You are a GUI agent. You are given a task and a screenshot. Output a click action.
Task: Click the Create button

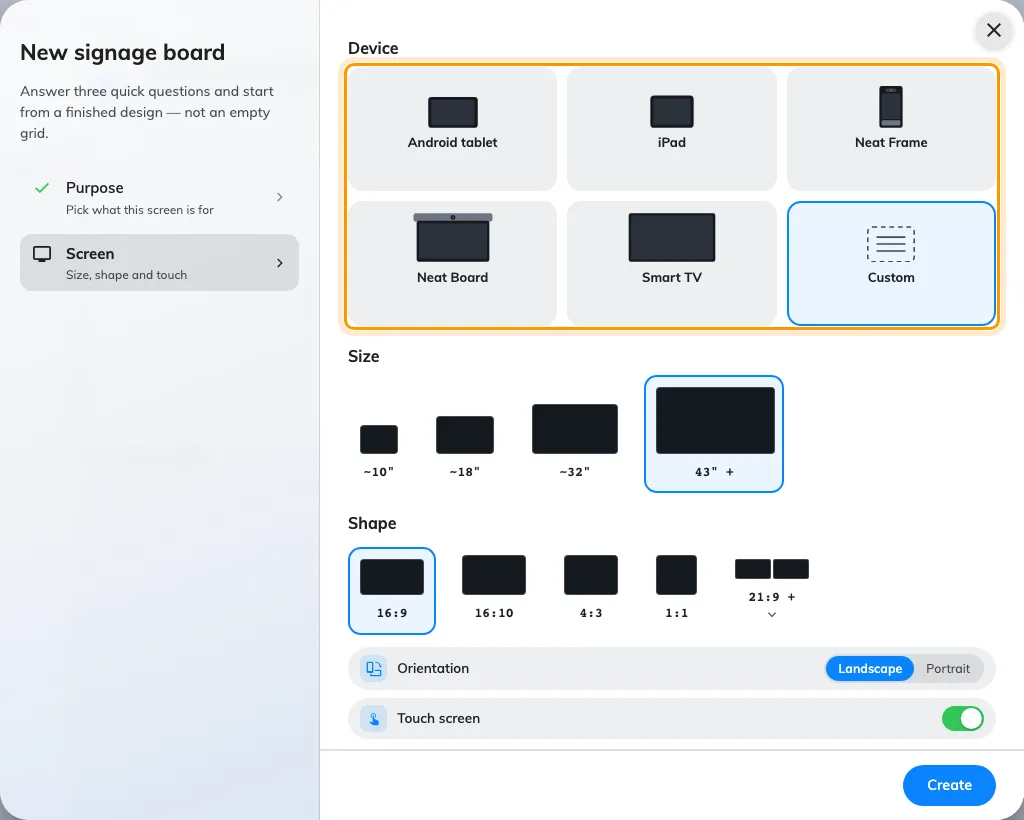[949, 785]
